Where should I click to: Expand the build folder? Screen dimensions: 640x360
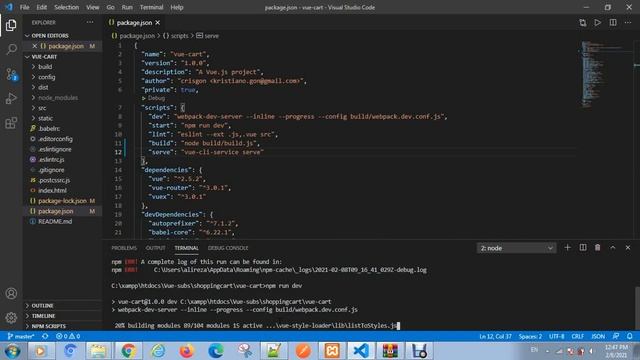tap(45, 67)
